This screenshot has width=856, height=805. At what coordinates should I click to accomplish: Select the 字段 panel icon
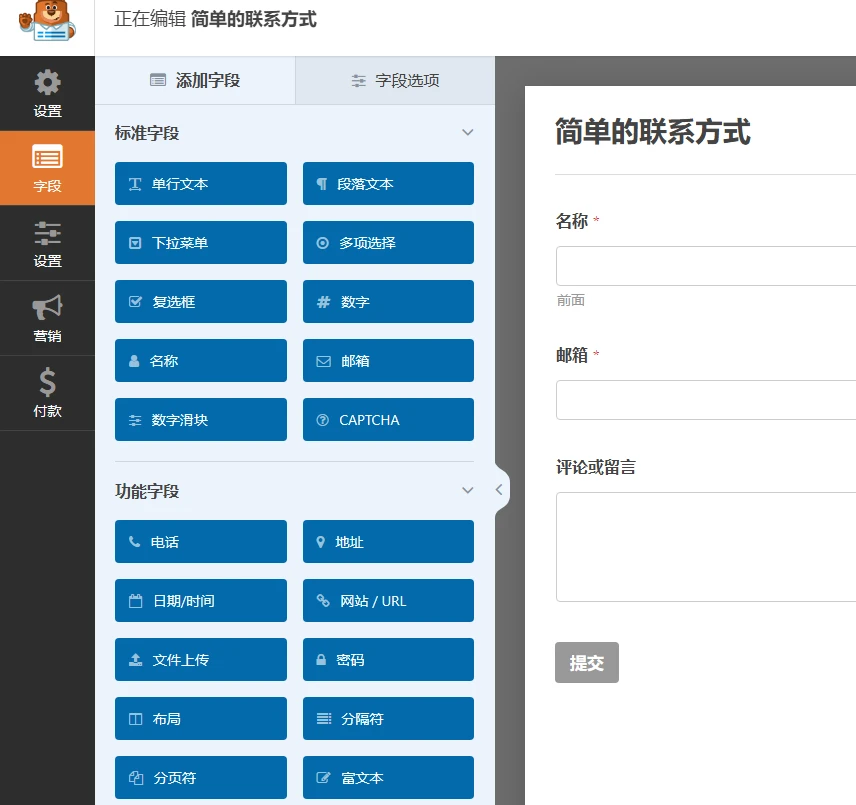[x=47, y=168]
